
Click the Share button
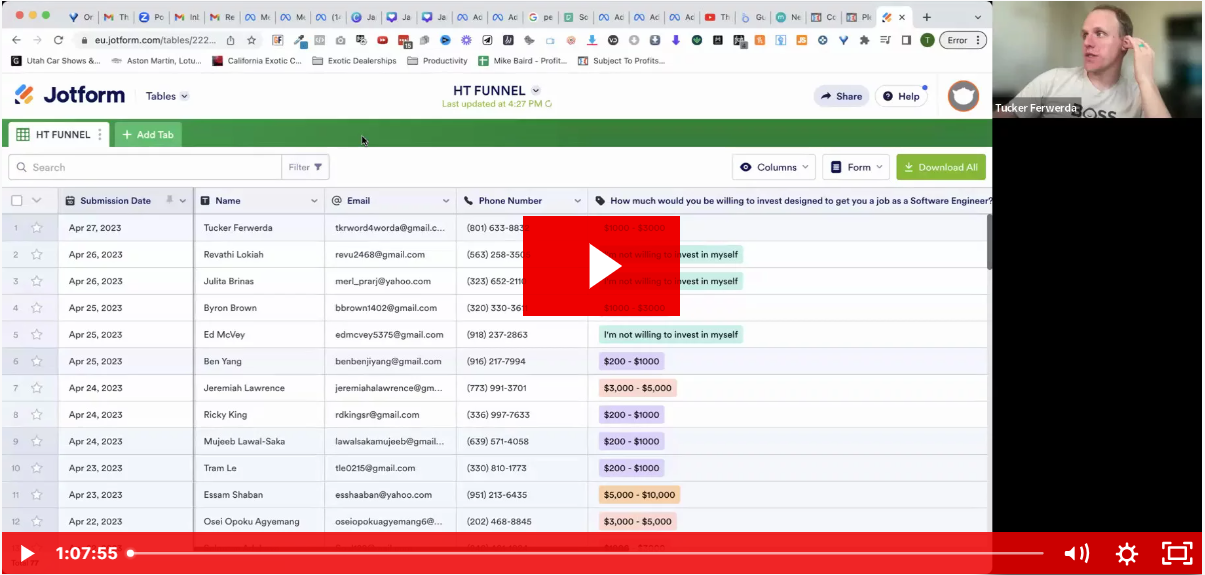click(x=840, y=96)
